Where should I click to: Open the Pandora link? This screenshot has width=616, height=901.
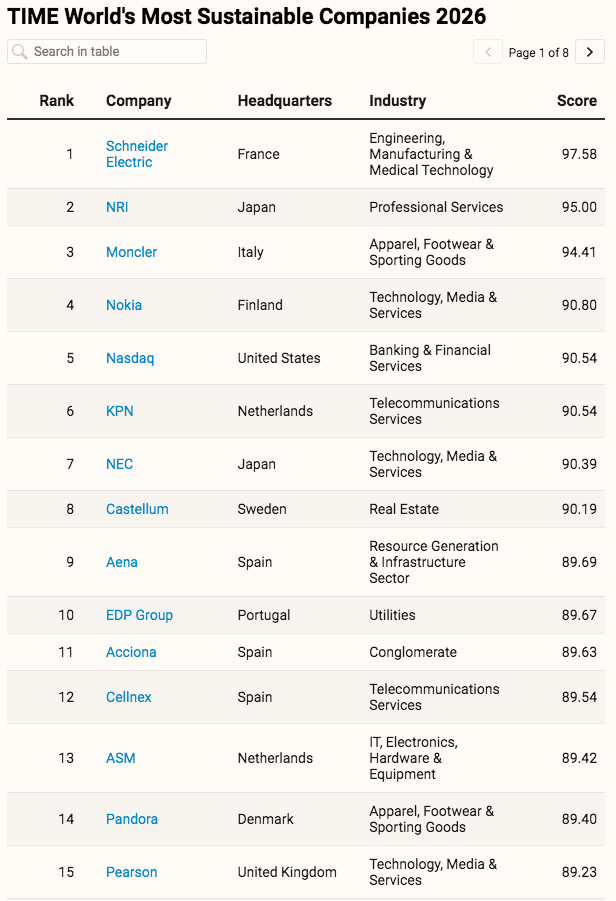pos(132,819)
